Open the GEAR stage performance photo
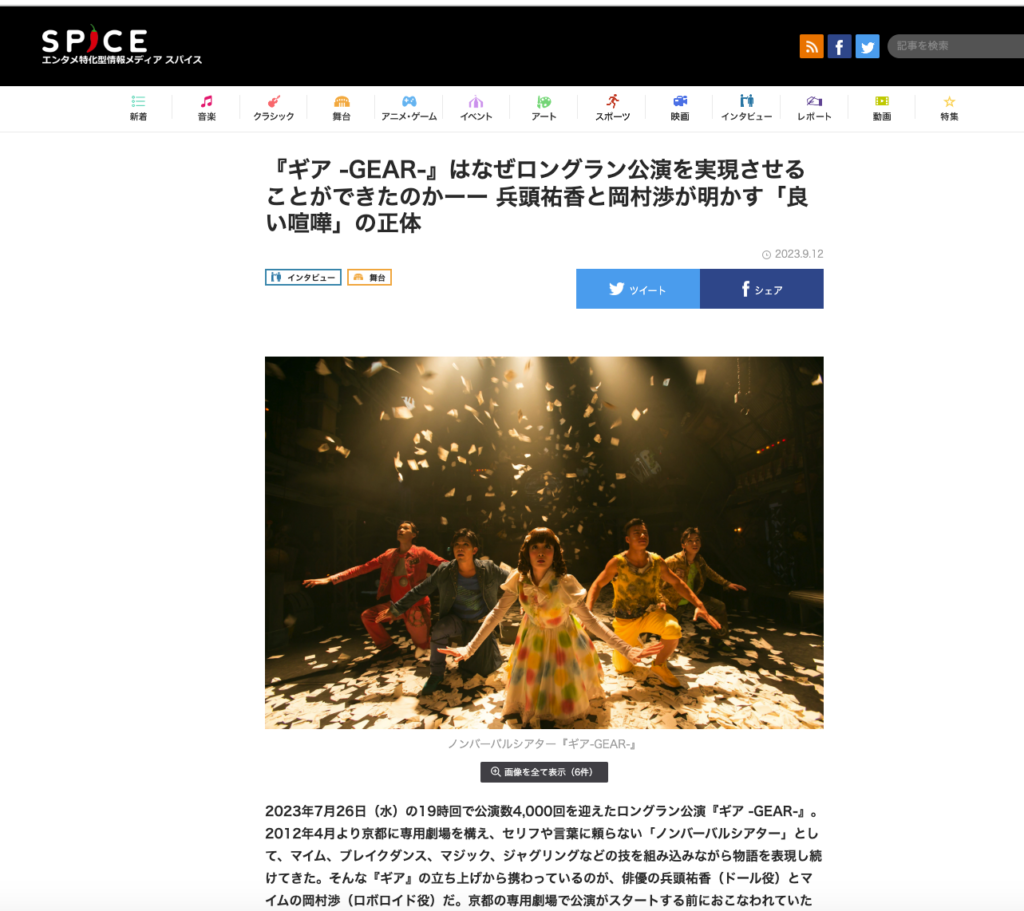 [x=544, y=543]
